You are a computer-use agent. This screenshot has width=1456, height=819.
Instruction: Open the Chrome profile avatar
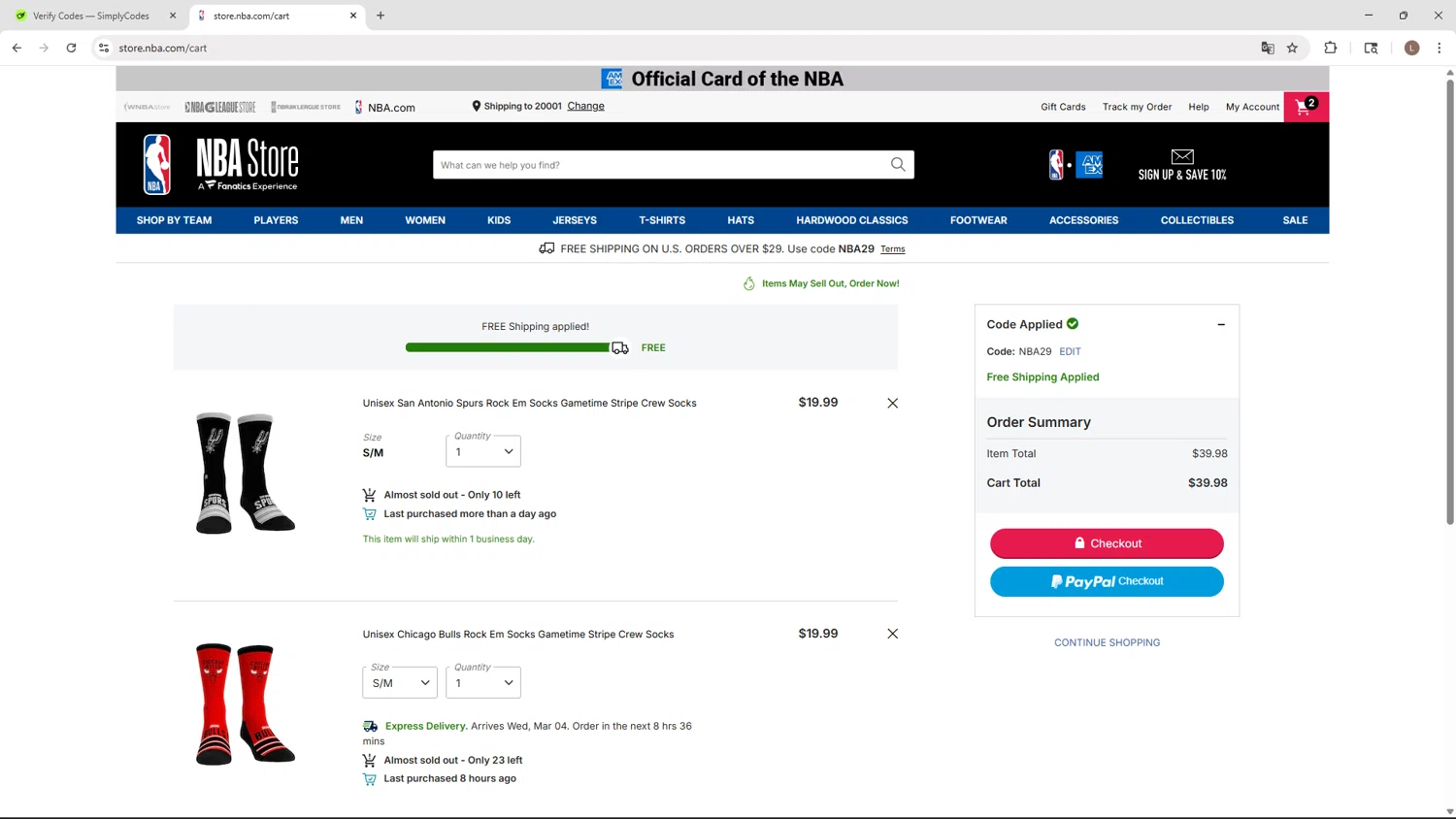1411,48
